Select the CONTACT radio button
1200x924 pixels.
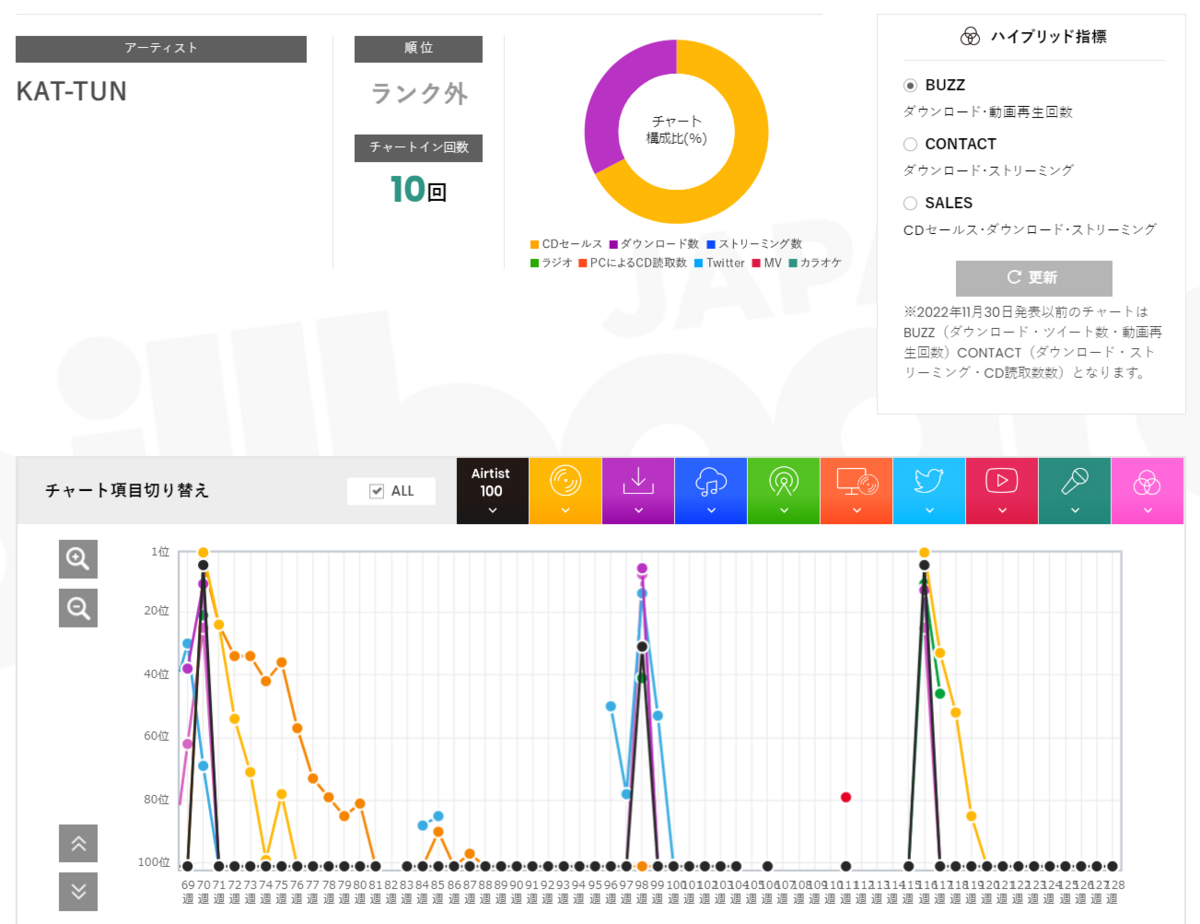(910, 144)
